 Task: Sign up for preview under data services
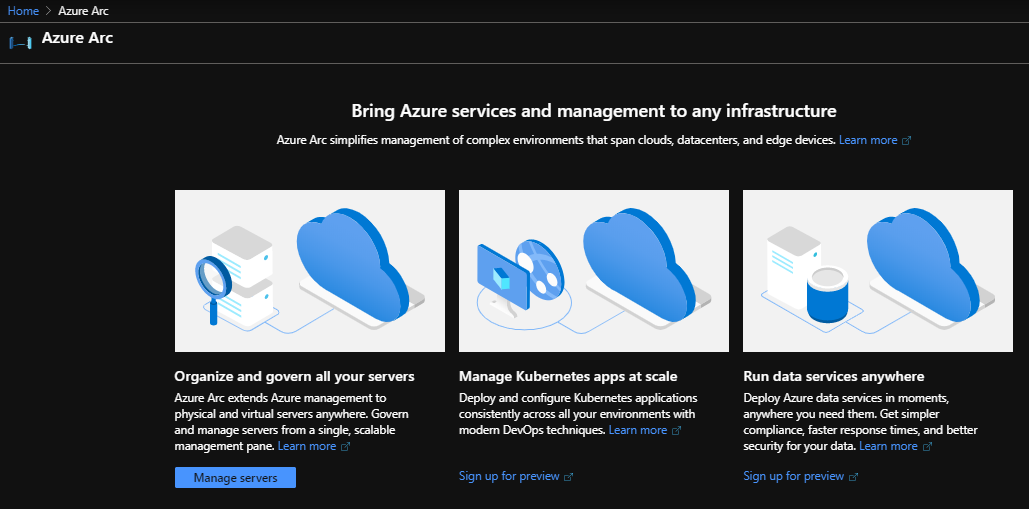click(793, 476)
